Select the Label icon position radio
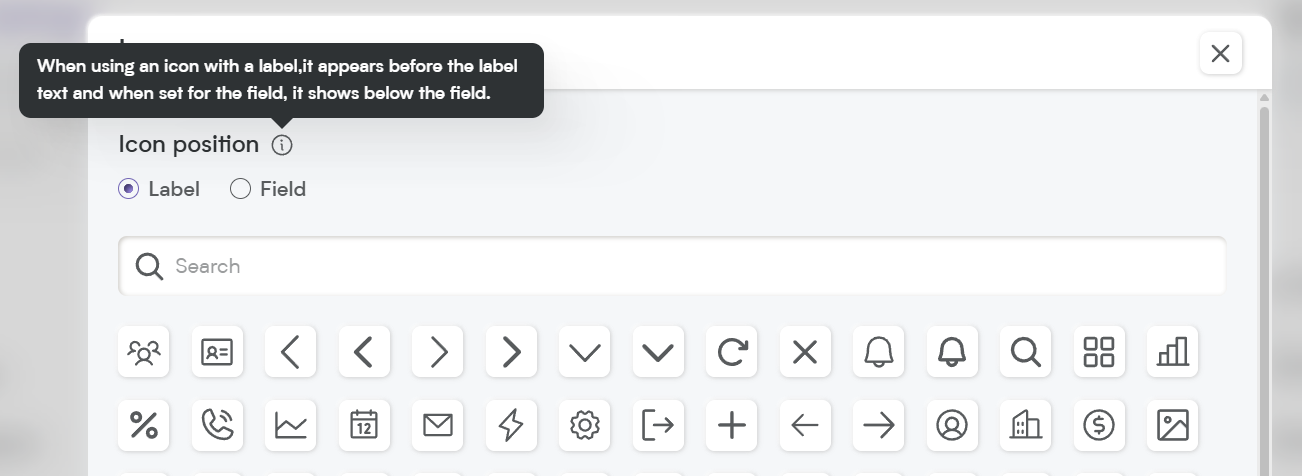The height and width of the screenshot is (476, 1302). [x=128, y=189]
